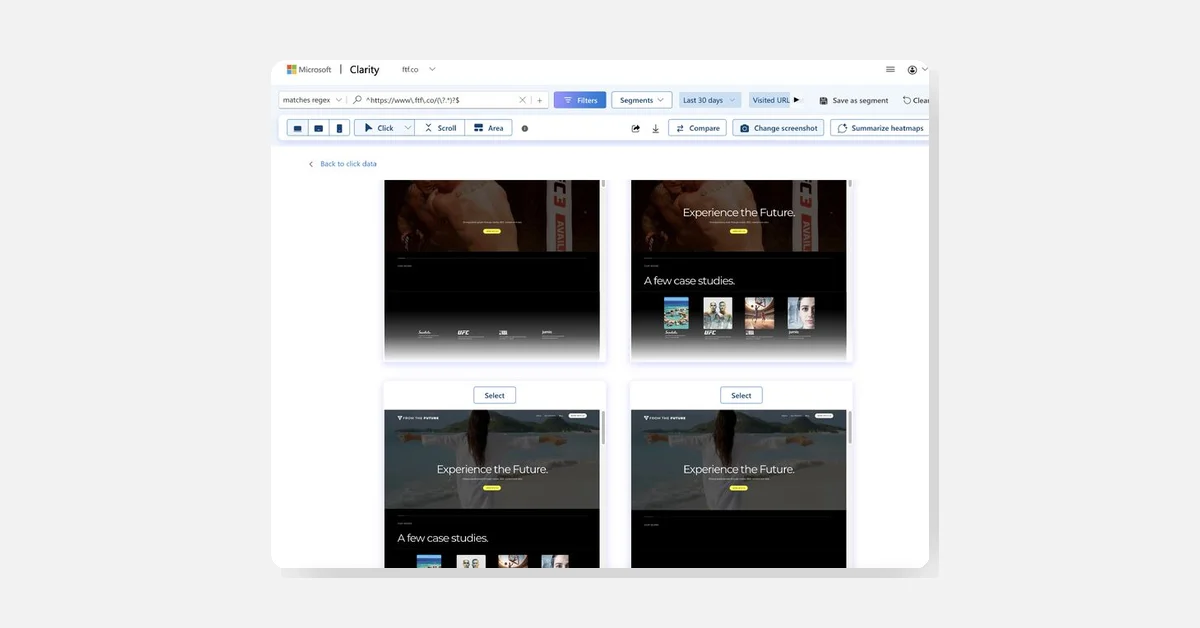Click Select above the bottom-left screenshot
Viewport: 1200px width, 628px height.
(x=495, y=395)
